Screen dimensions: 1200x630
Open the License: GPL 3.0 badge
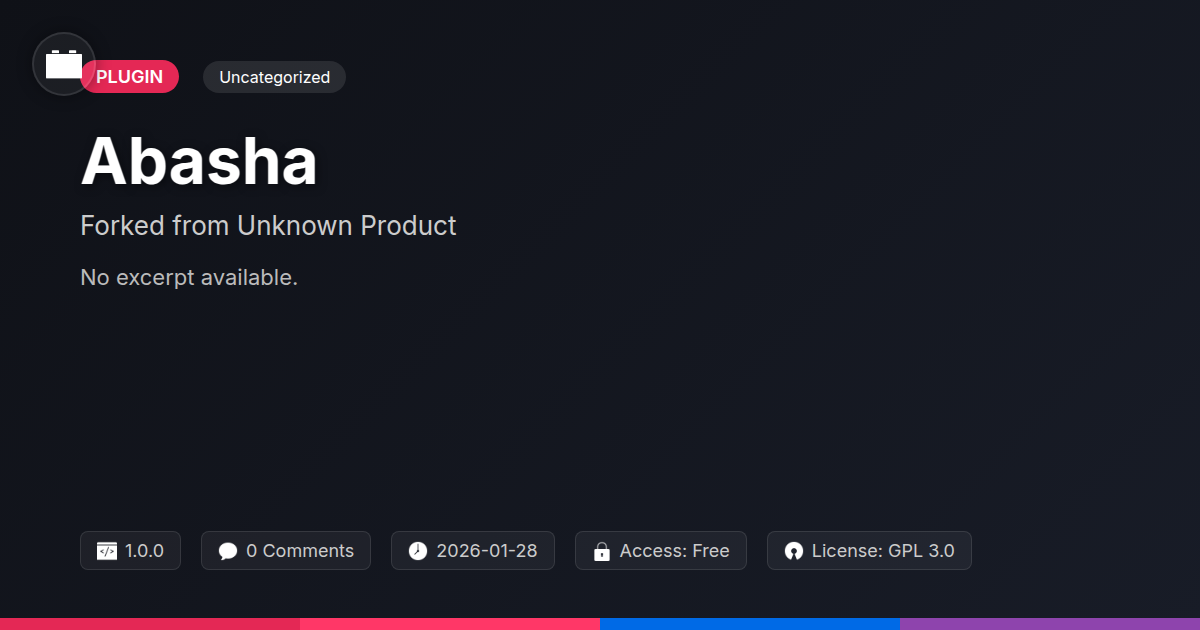[x=869, y=551]
